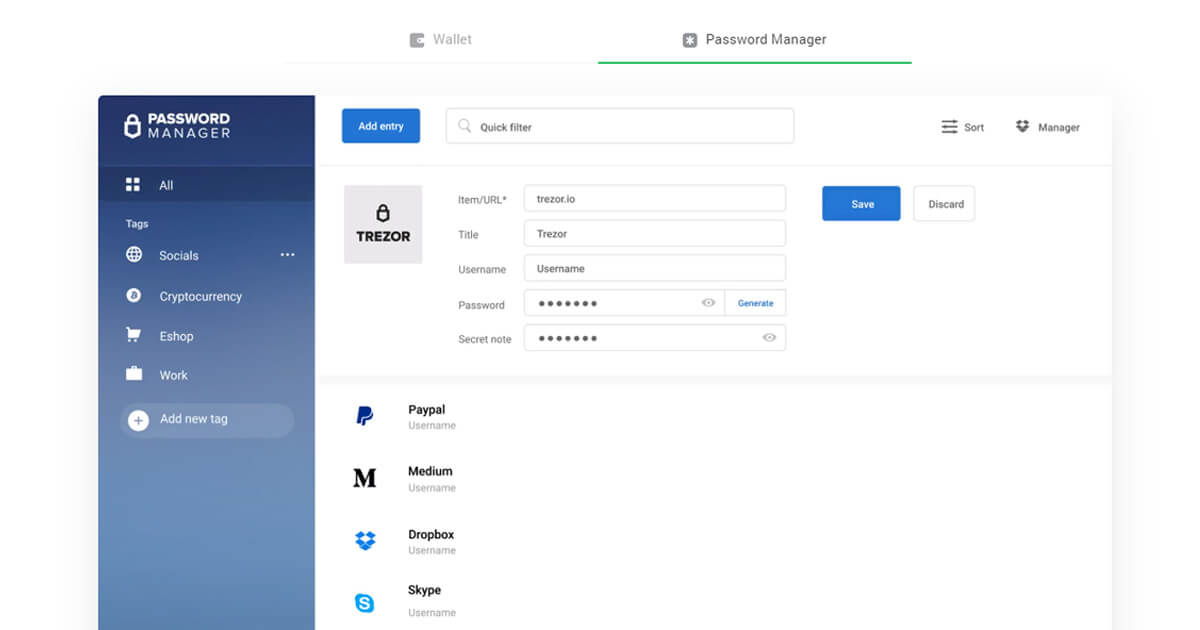This screenshot has width=1200, height=630.
Task: Click the Secret note input field dots
Action: click(568, 338)
